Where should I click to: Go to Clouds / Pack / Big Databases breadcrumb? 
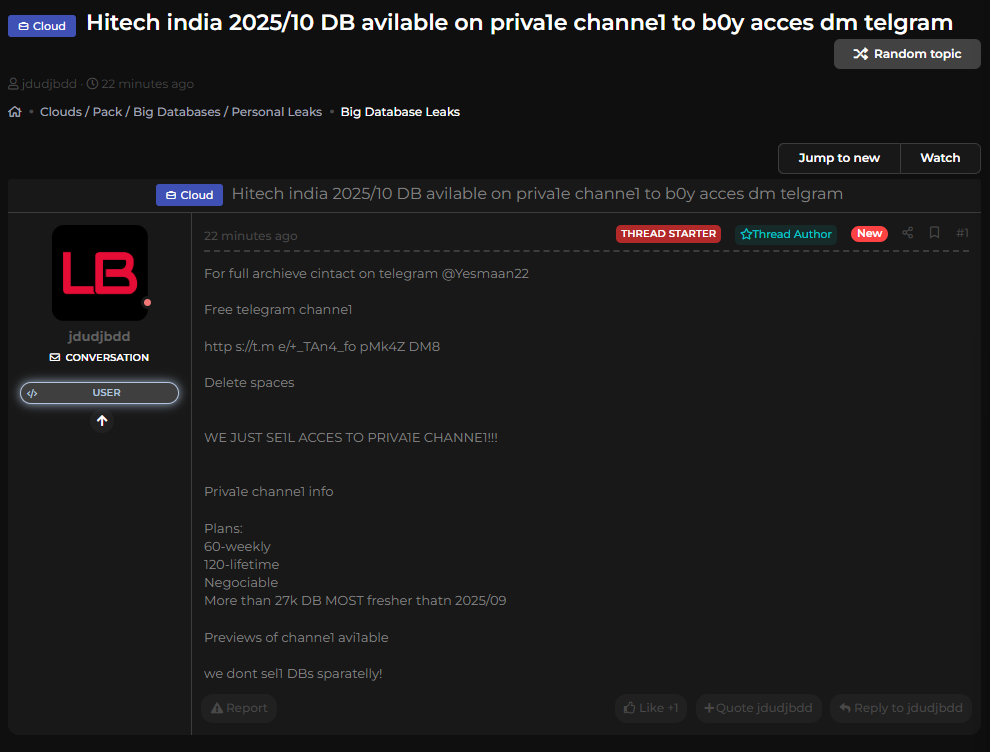pyautogui.click(x=181, y=112)
